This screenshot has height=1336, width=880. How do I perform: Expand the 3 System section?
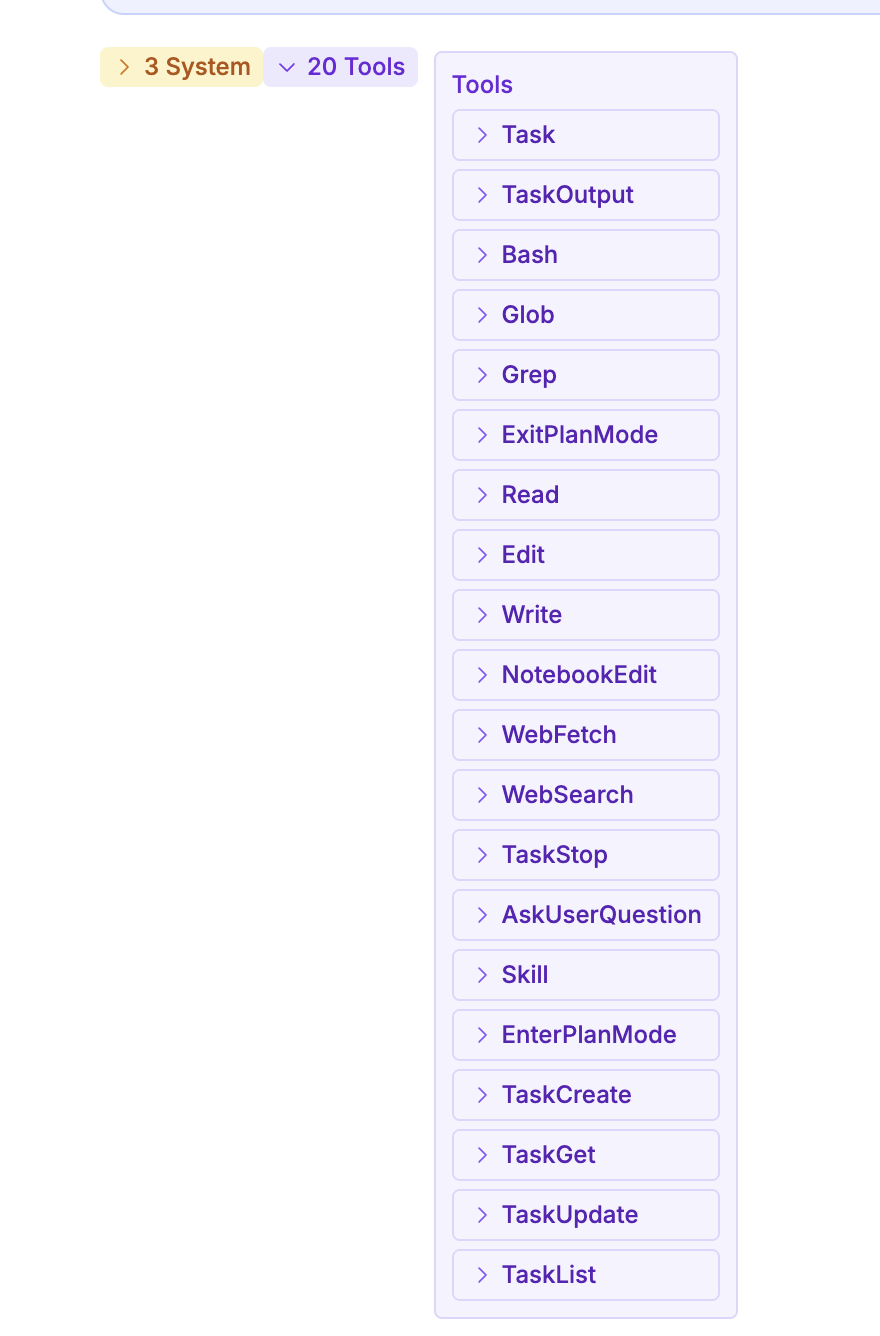pyautogui.click(x=181, y=67)
